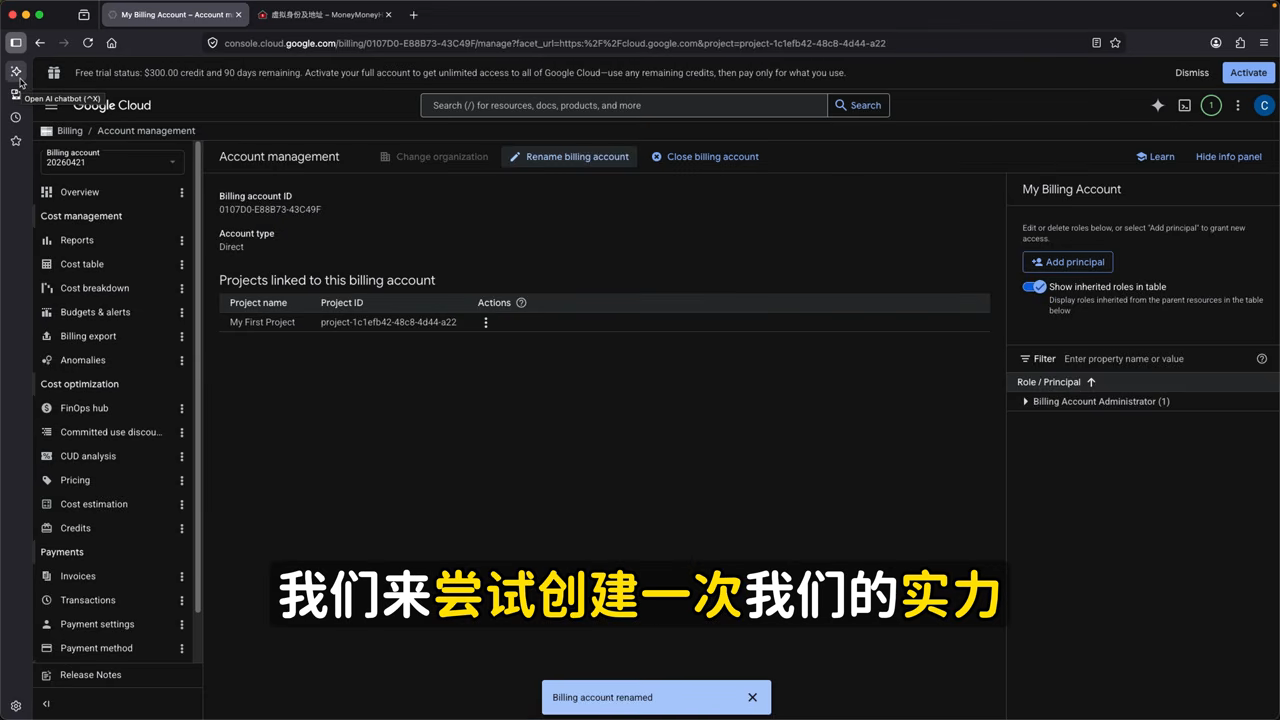Image resolution: width=1280 pixels, height=720 pixels.
Task: Click the Actions column help icon
Action: pos(521,303)
